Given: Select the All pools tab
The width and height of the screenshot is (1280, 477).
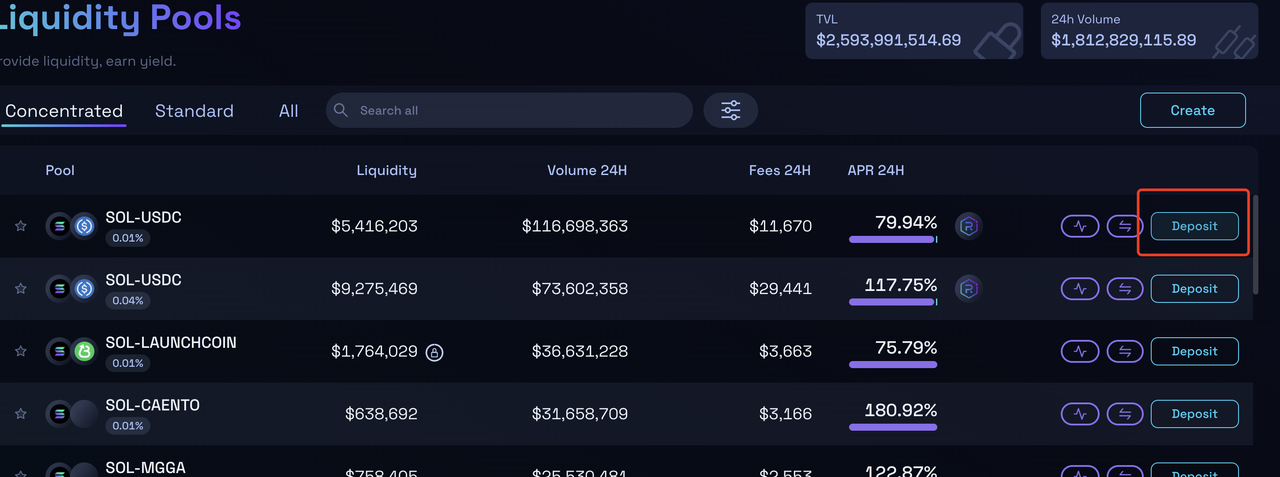Looking at the screenshot, I should [288, 111].
